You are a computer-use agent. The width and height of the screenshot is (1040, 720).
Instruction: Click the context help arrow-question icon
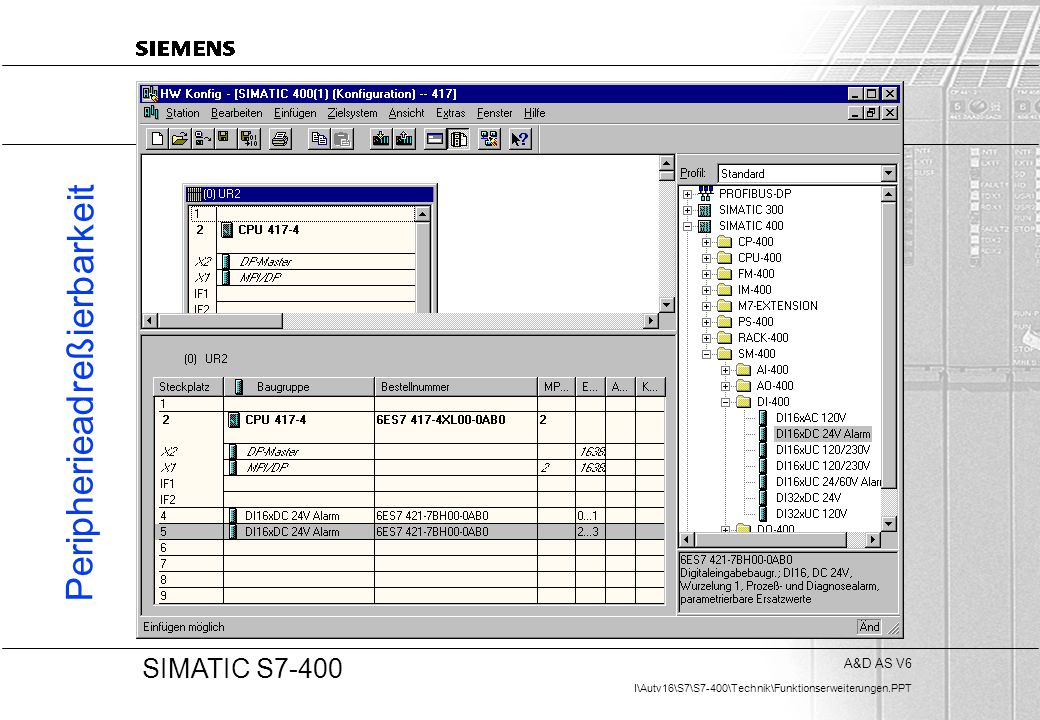point(520,139)
